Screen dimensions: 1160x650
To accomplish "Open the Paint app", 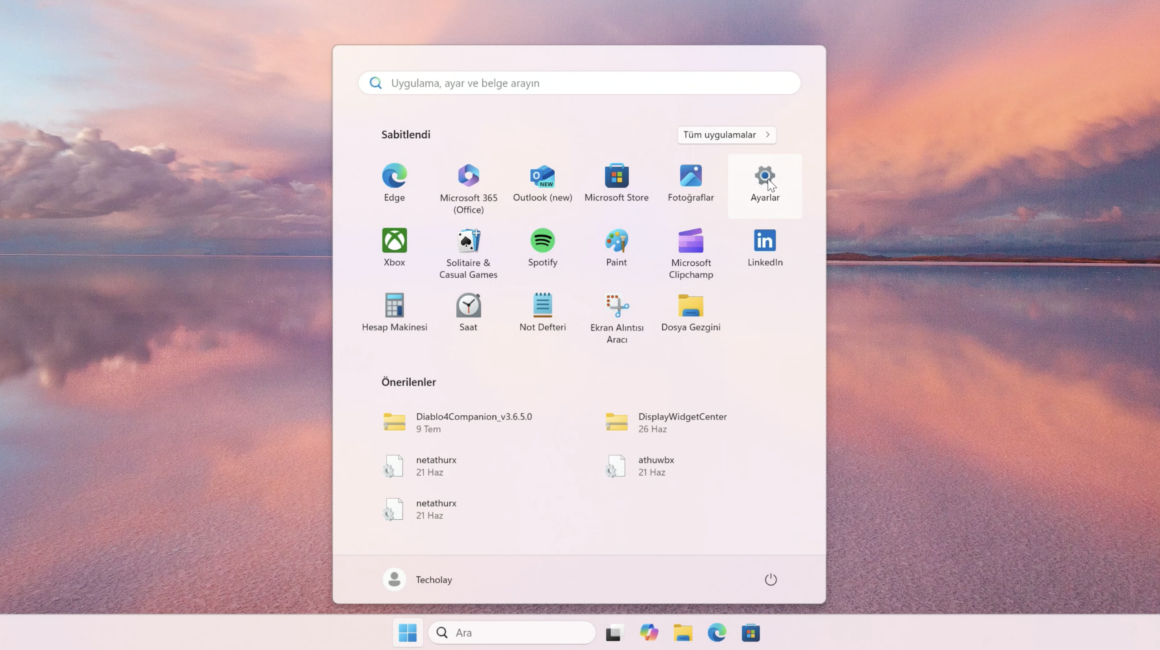I will (616, 248).
